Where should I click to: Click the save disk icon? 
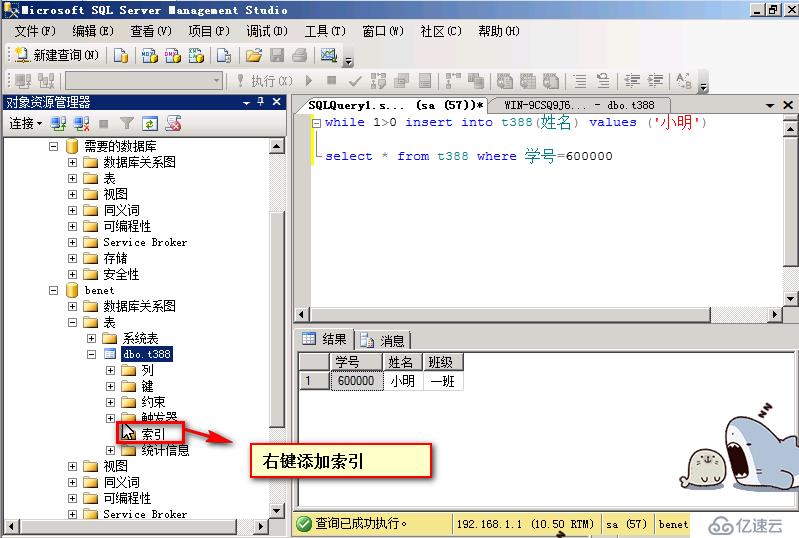pyautogui.click(x=277, y=55)
